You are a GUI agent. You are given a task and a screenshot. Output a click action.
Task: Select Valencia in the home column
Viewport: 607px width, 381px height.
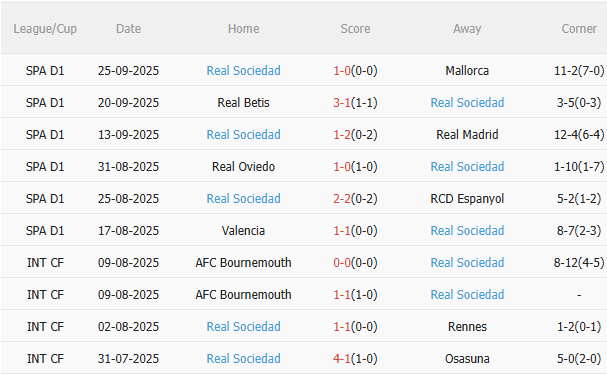[x=243, y=230]
